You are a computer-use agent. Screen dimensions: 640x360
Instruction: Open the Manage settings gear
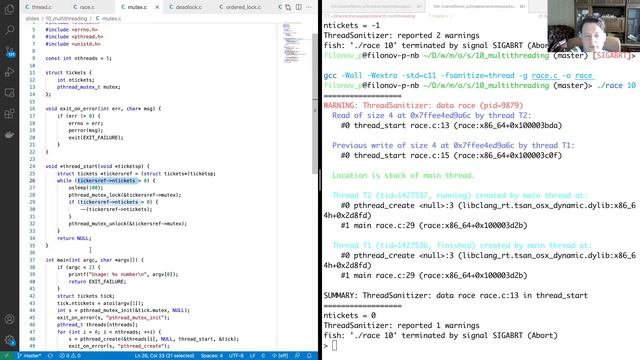click(9, 340)
